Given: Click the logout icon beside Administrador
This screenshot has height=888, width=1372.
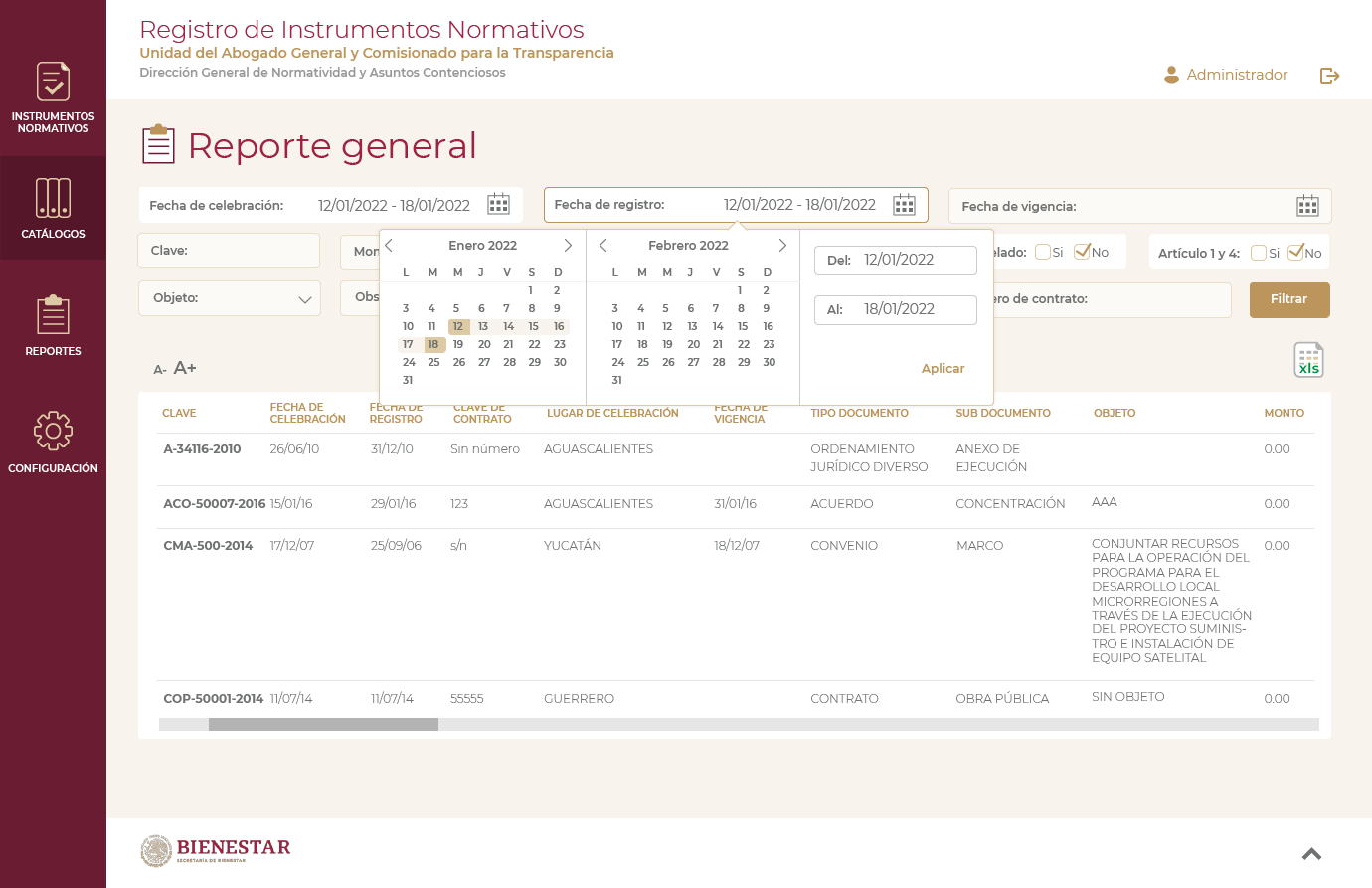Looking at the screenshot, I should pyautogui.click(x=1329, y=76).
